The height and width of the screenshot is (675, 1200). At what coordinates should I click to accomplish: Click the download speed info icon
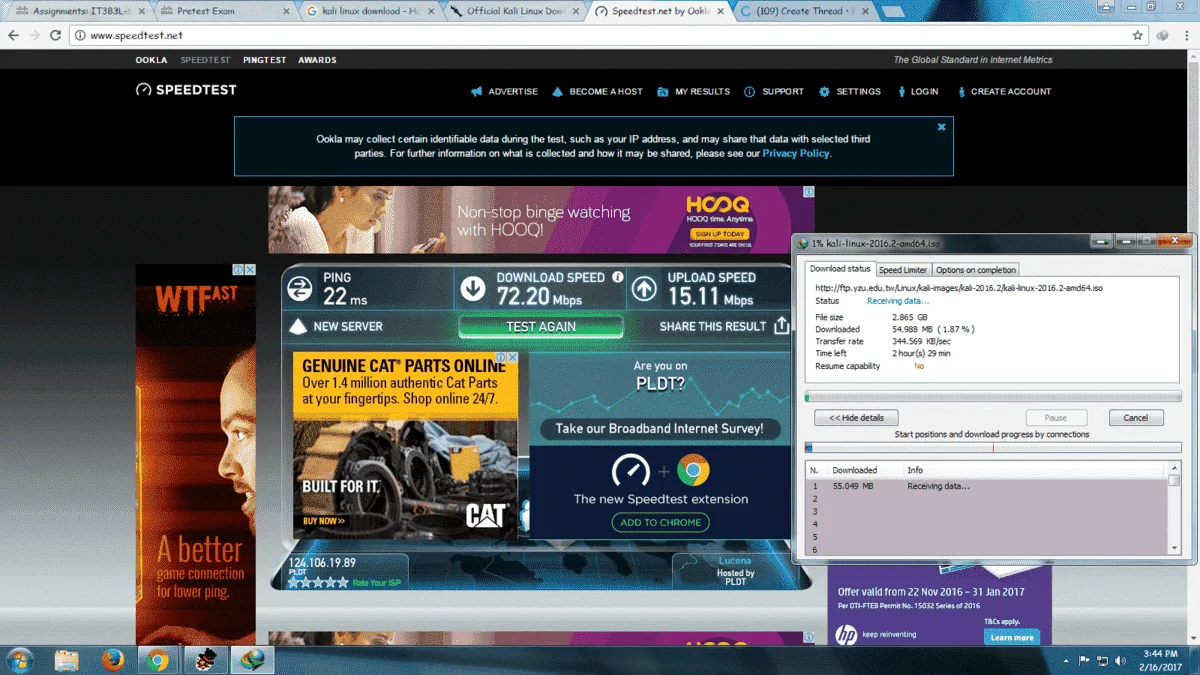pyautogui.click(x=618, y=277)
